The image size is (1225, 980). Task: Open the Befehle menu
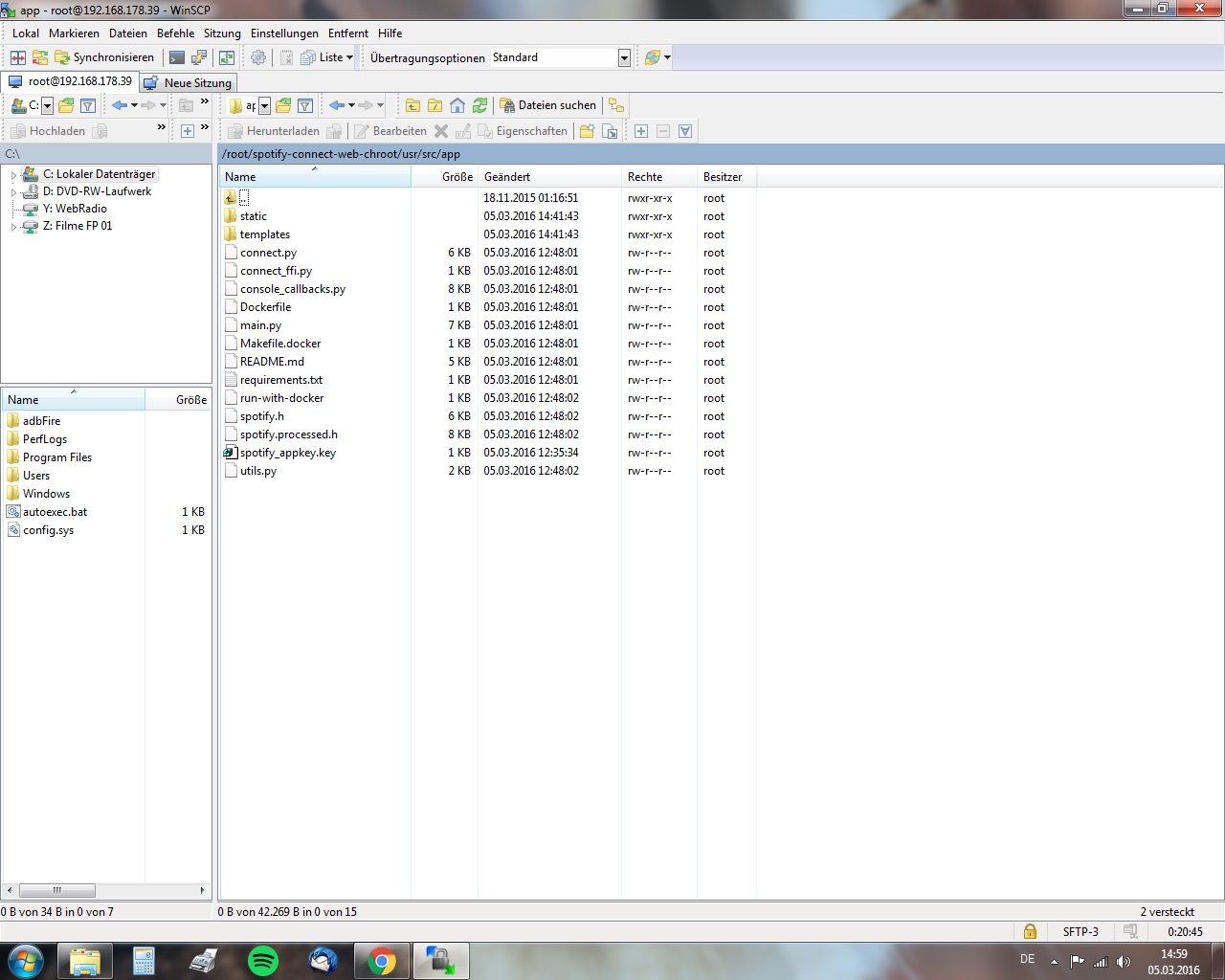[175, 33]
